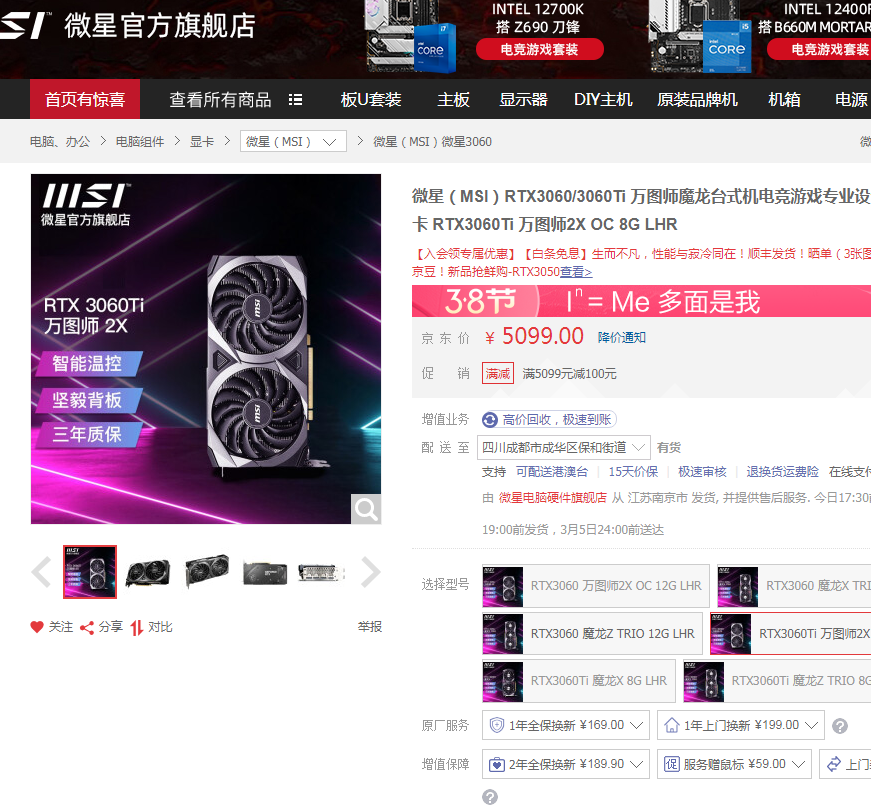Go to DIY主机 category
871x808 pixels.
pos(603,99)
